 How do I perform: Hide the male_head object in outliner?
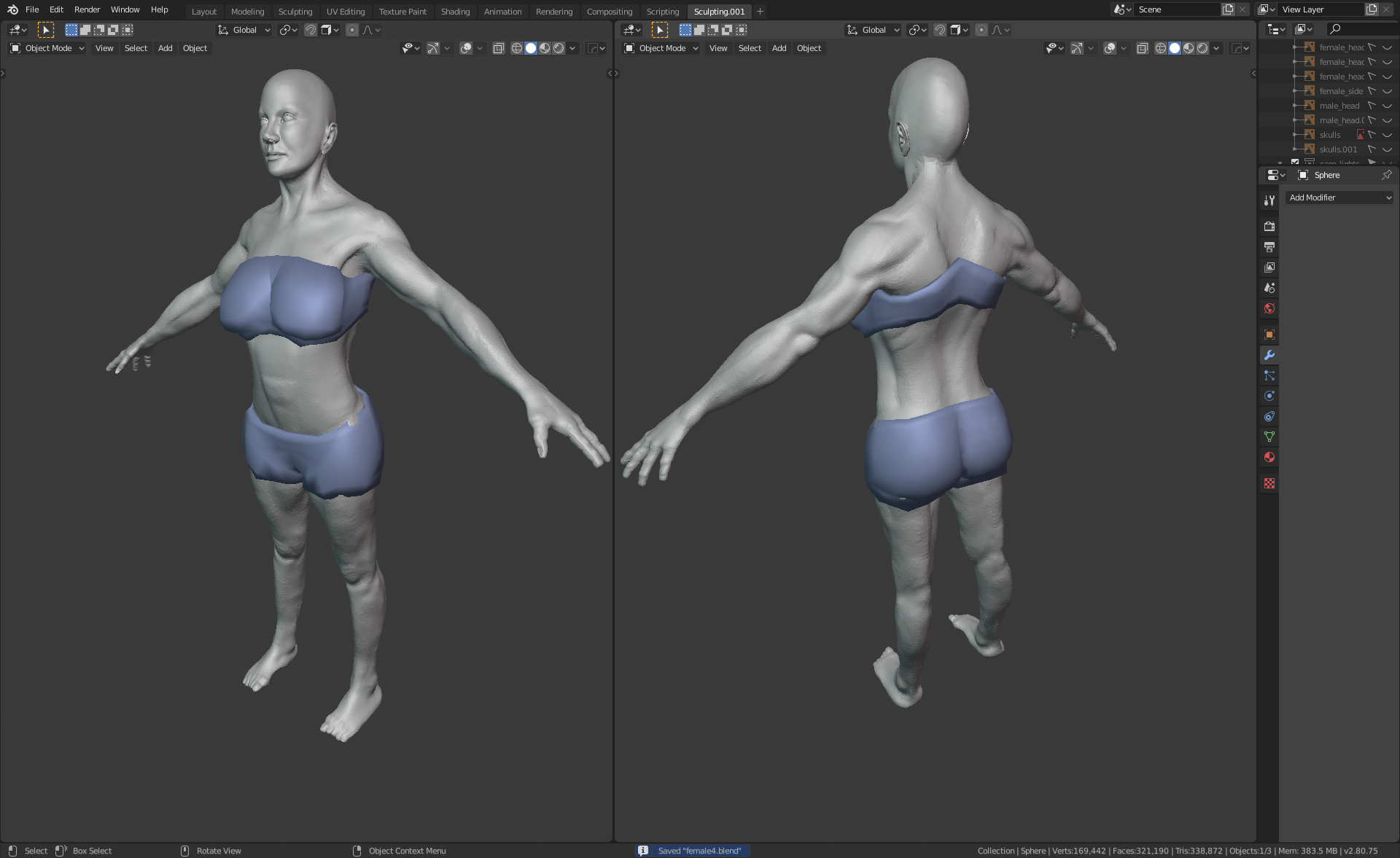[x=1387, y=106]
